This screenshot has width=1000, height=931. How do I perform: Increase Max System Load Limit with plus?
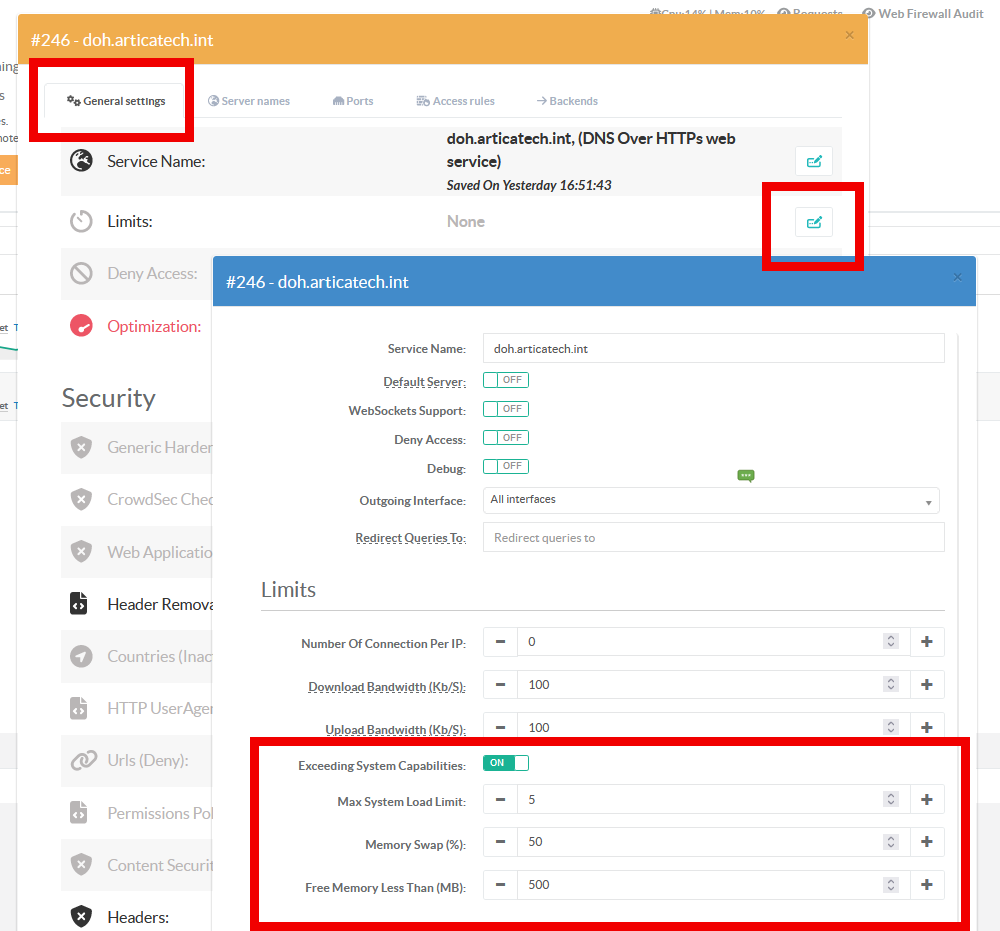pos(926,799)
